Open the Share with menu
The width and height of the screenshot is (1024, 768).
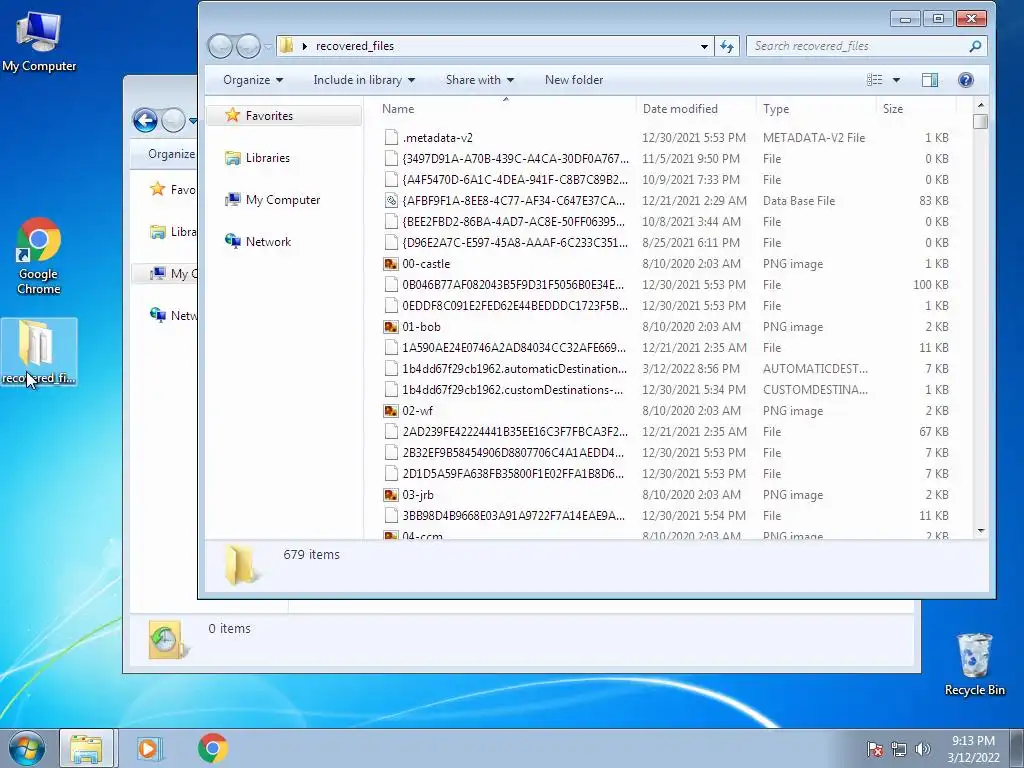tap(479, 80)
